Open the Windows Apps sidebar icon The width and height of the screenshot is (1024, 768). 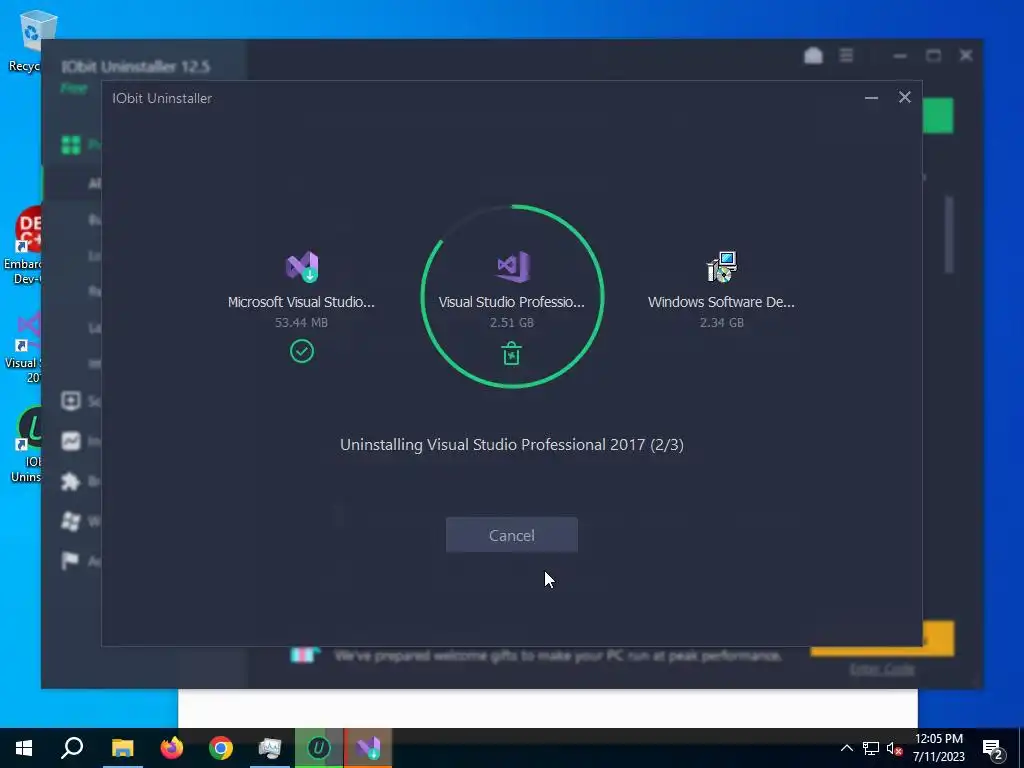click(71, 521)
